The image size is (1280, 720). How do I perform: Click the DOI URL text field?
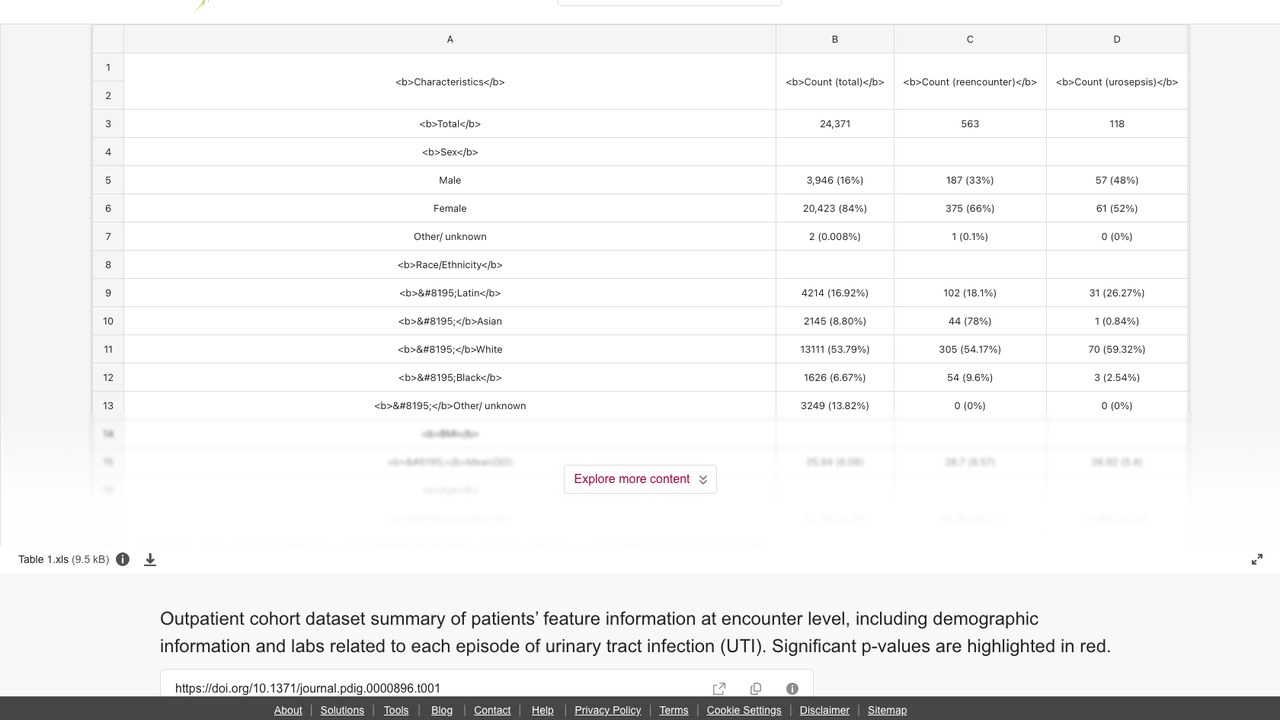437,688
